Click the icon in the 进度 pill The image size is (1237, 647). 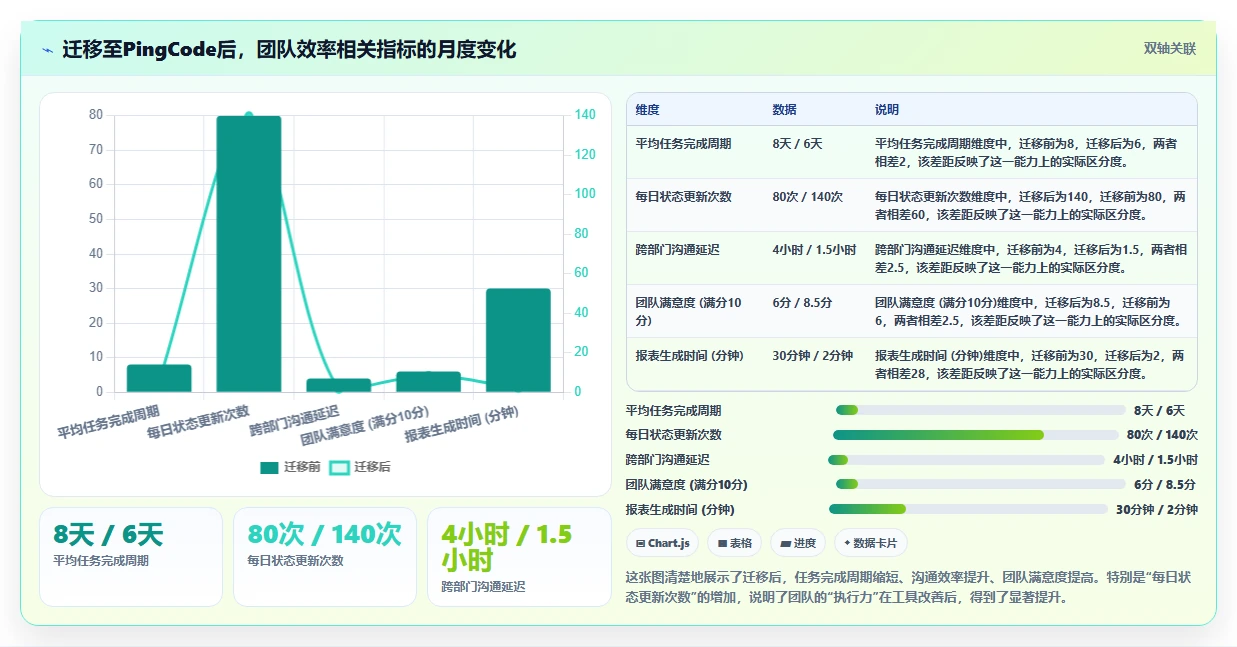[x=785, y=544]
